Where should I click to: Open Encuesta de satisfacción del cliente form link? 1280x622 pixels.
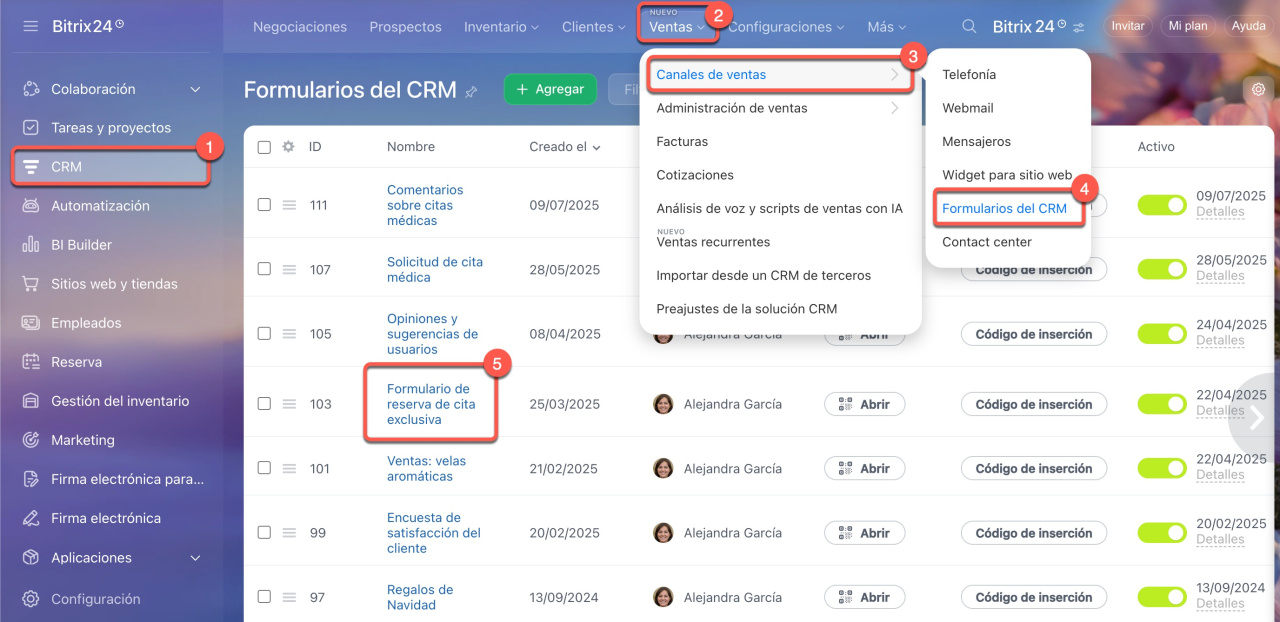pyautogui.click(x=434, y=533)
